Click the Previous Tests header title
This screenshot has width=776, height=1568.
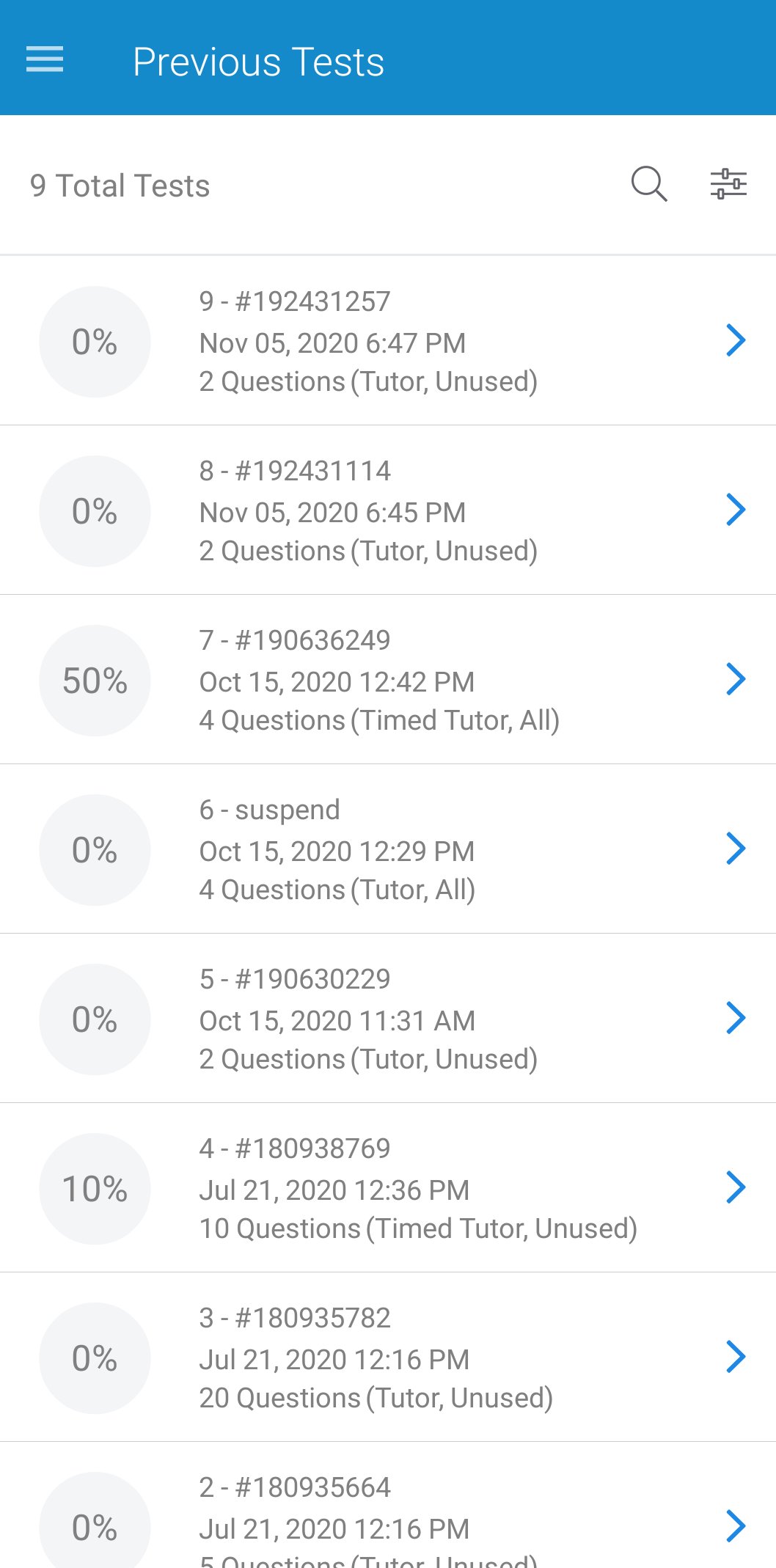[x=258, y=62]
